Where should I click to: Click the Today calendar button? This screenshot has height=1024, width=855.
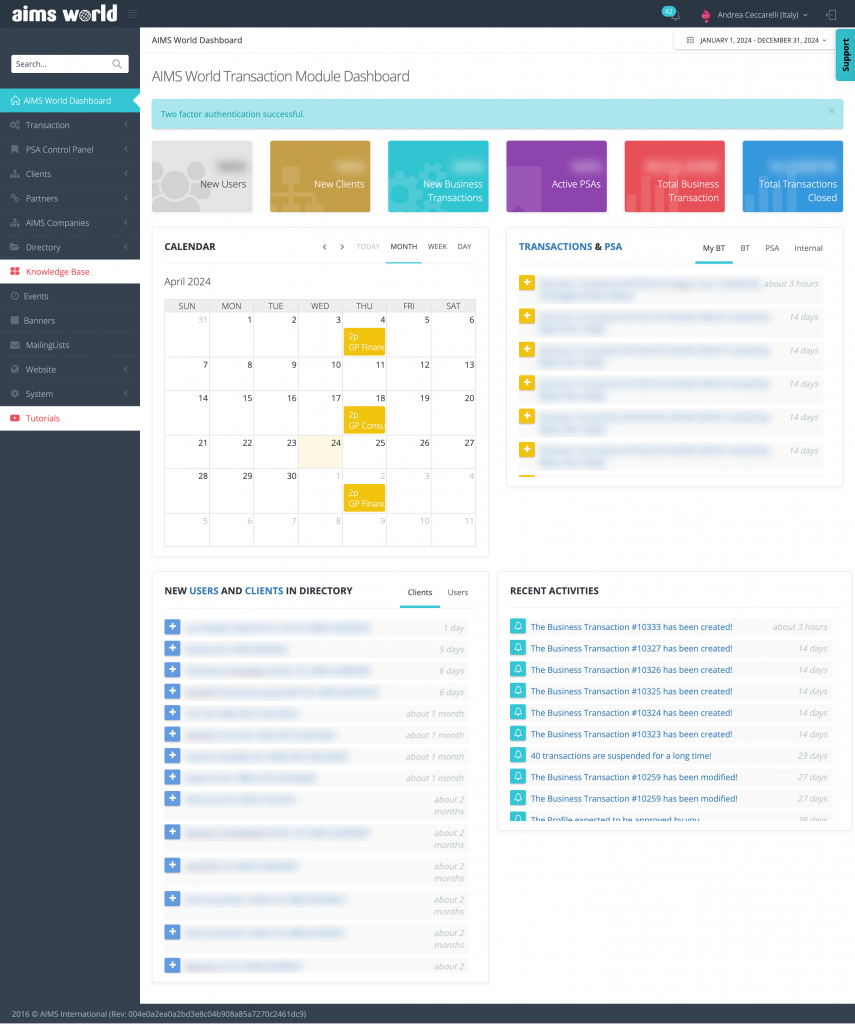[x=368, y=247]
